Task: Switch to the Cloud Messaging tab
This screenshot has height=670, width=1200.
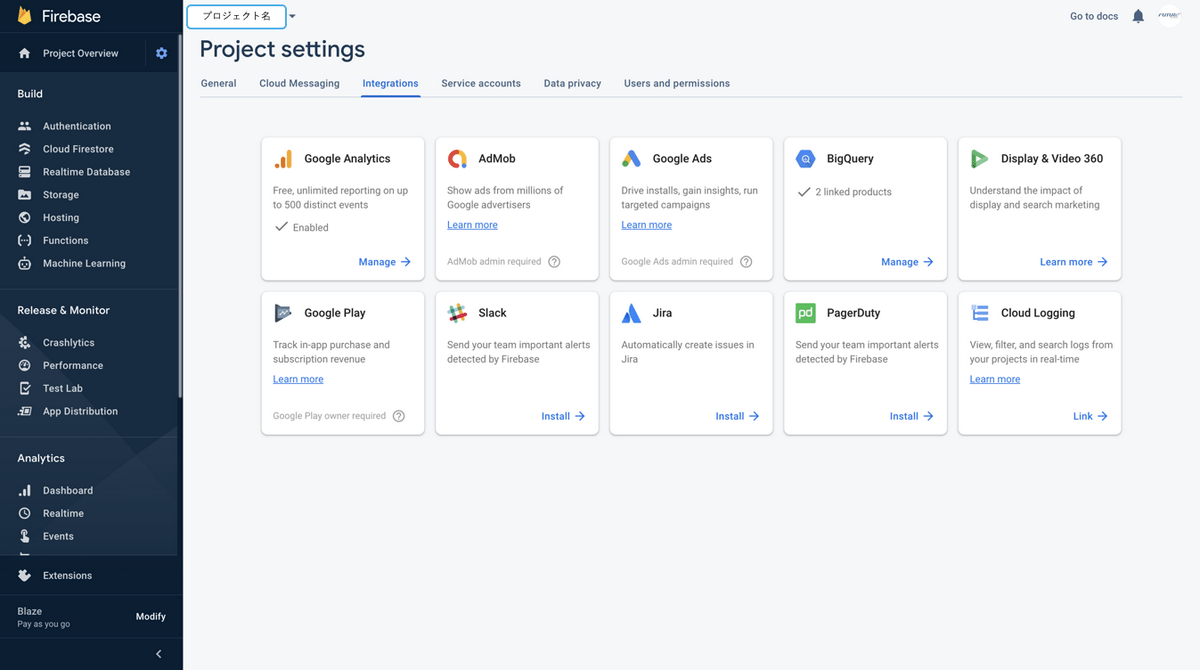Action: 299,84
